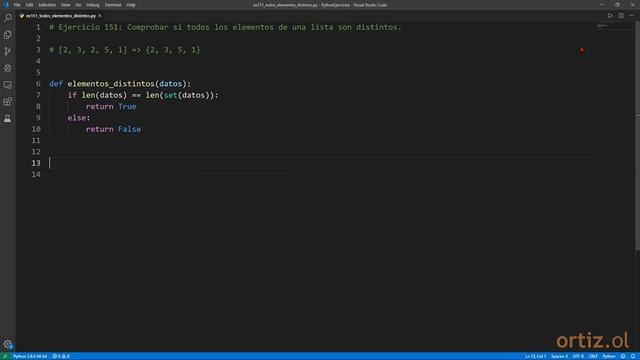The image size is (640, 360).
Task: Change indentation via Spaces: 4
Action: point(559,356)
